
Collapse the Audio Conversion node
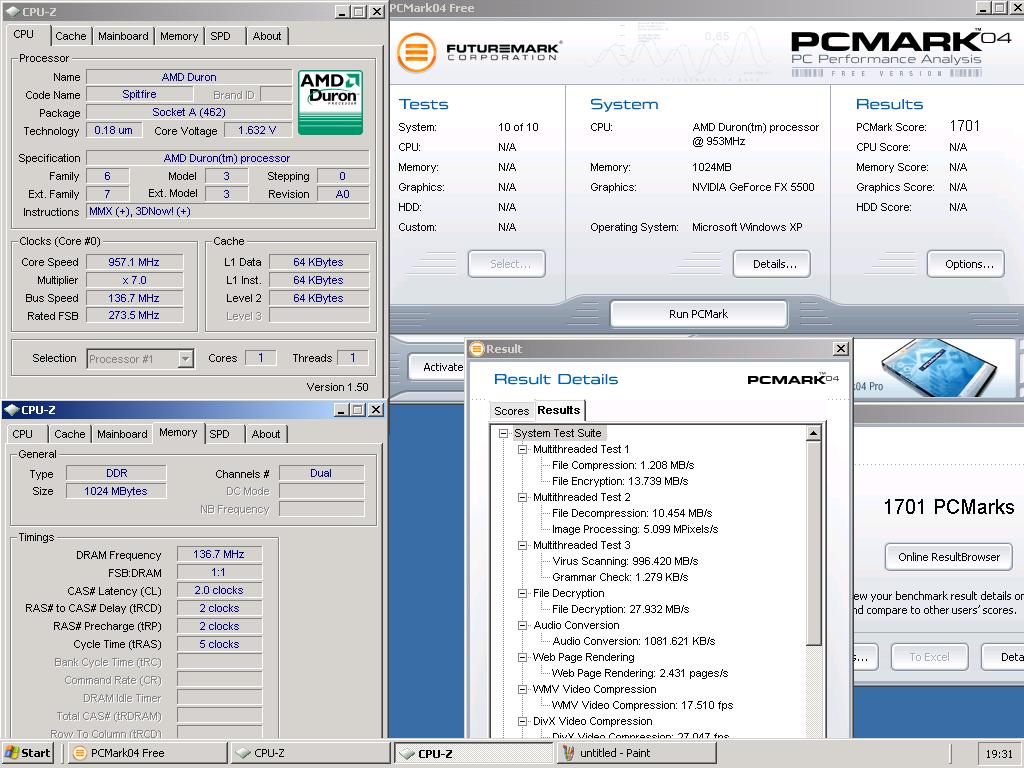coord(522,625)
